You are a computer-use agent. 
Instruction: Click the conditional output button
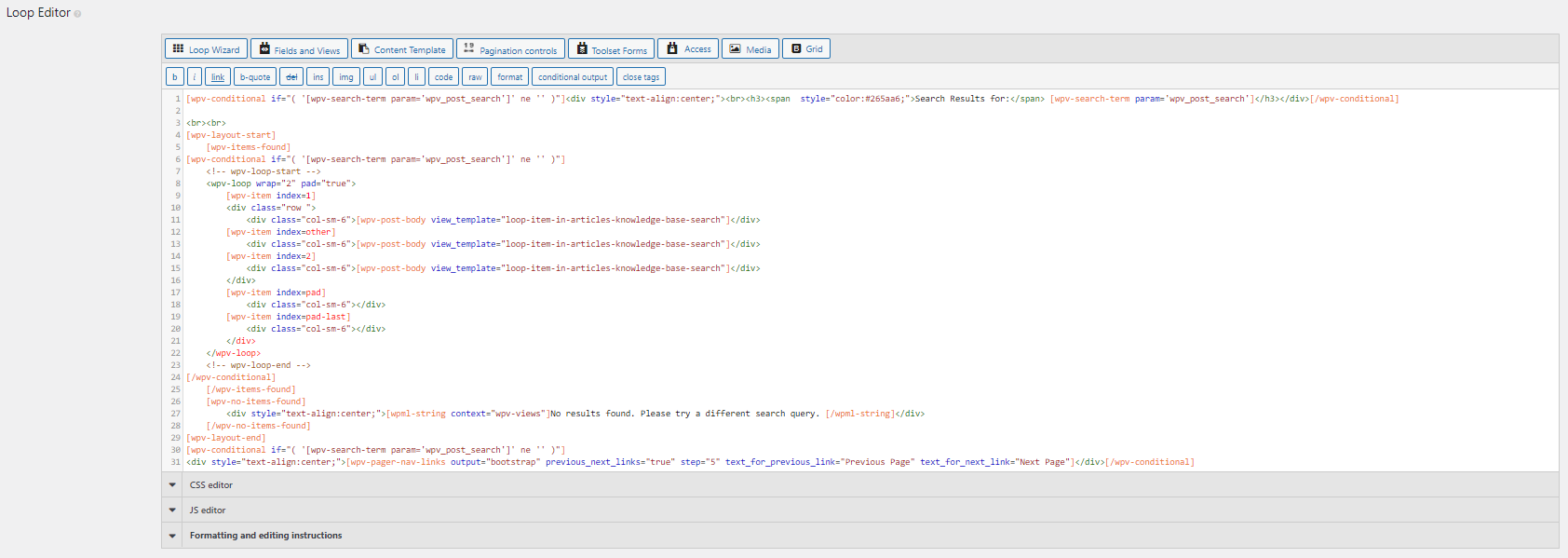click(x=572, y=77)
